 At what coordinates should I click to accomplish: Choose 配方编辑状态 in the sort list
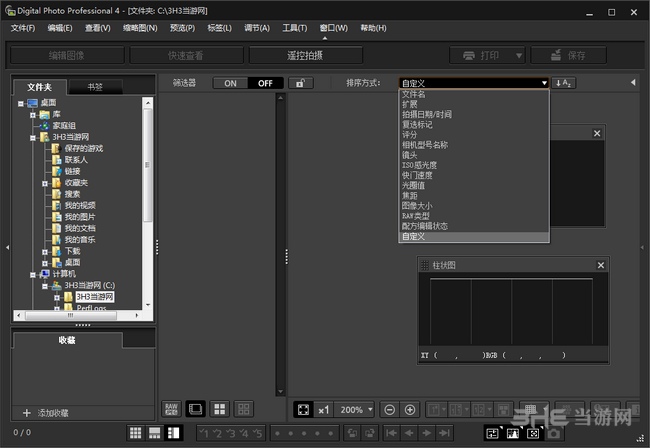pyautogui.click(x=474, y=226)
